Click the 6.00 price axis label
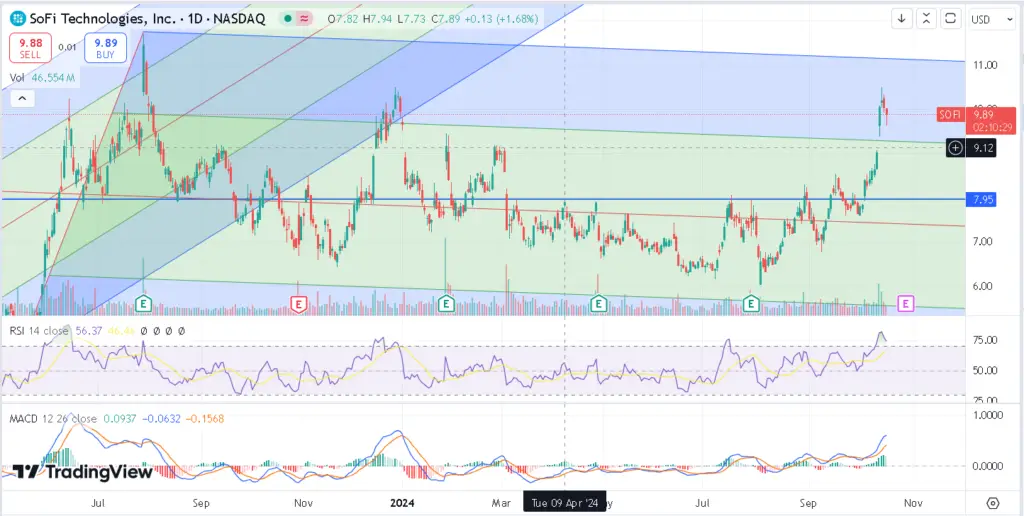Image resolution: width=1024 pixels, height=516 pixels. pyautogui.click(x=983, y=286)
